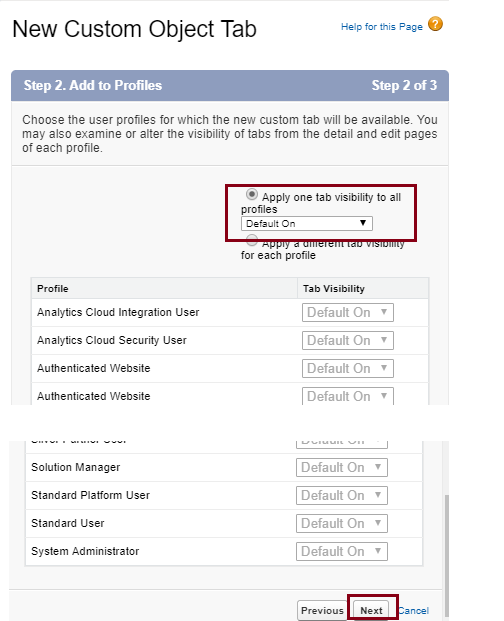The width and height of the screenshot is (504, 621).
Task: Click the Previous button
Action: (x=322, y=611)
